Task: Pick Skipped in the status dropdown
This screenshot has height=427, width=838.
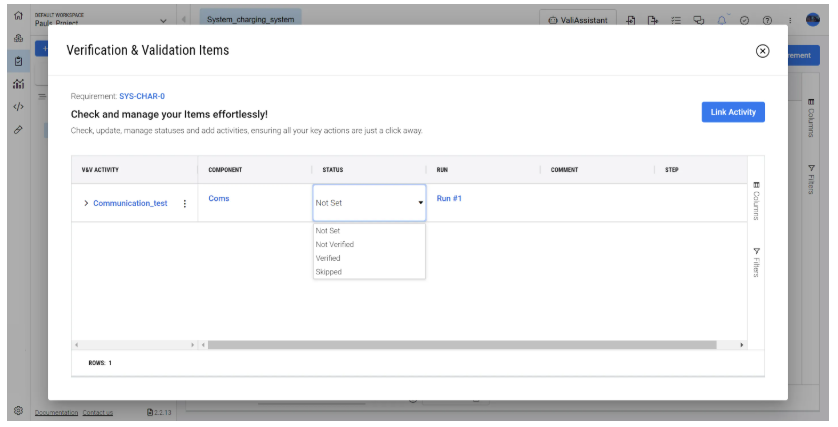Action: tap(329, 272)
